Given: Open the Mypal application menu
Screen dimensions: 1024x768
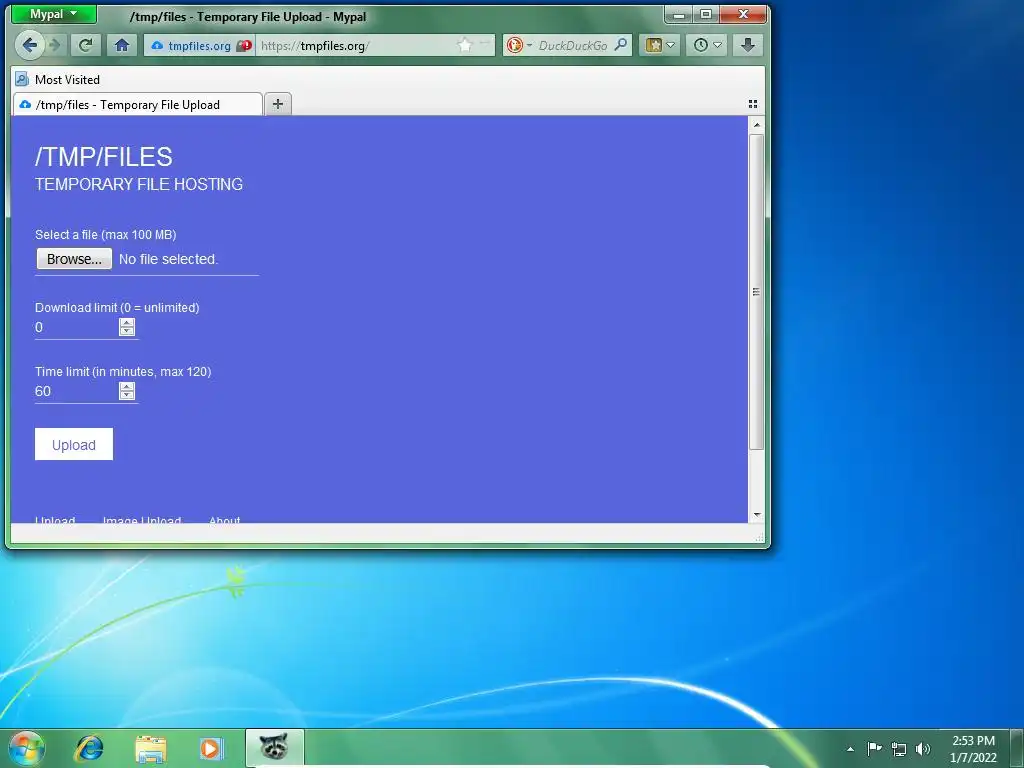Looking at the screenshot, I should point(54,14).
